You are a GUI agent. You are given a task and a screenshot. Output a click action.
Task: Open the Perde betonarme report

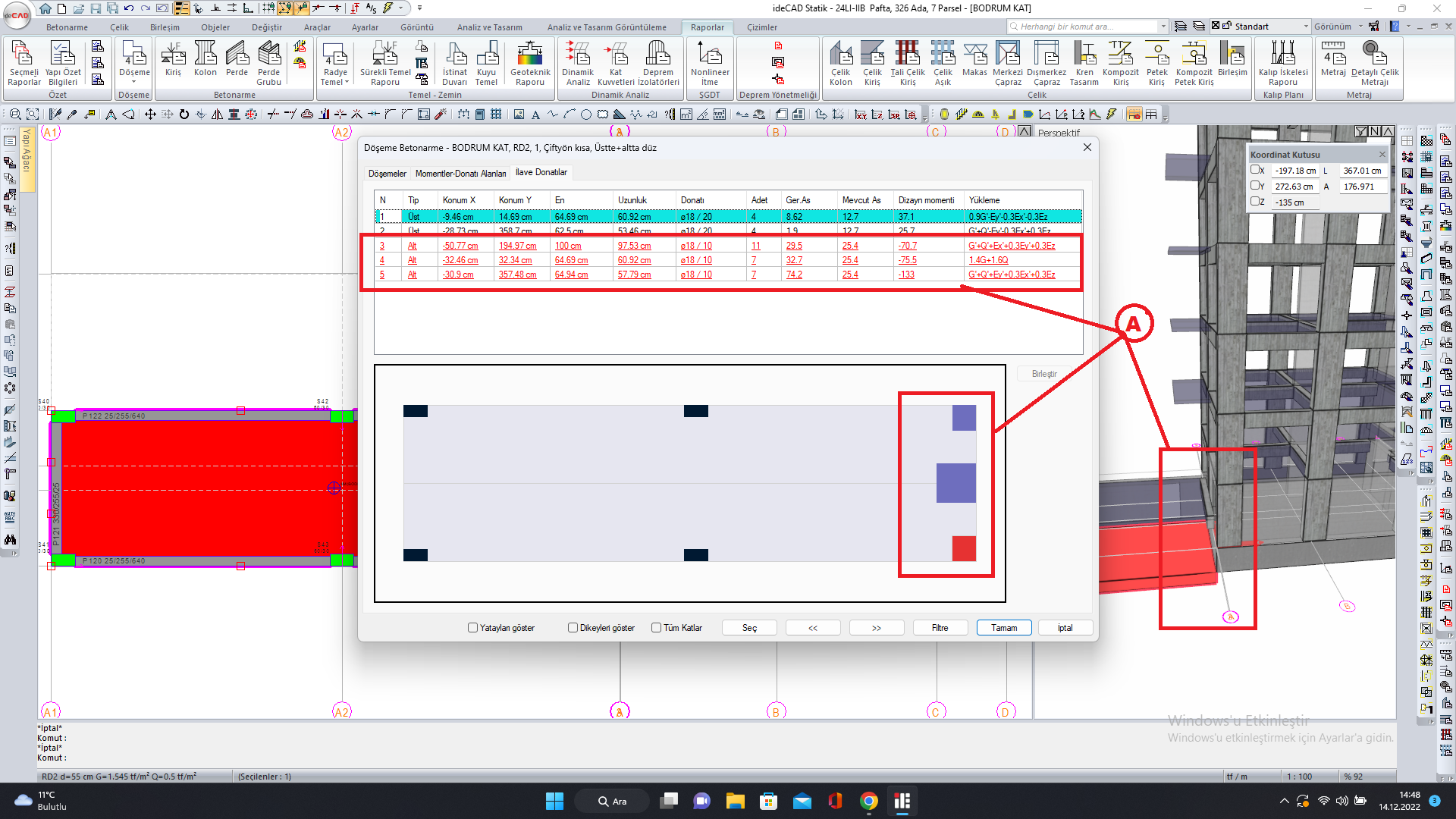237,59
